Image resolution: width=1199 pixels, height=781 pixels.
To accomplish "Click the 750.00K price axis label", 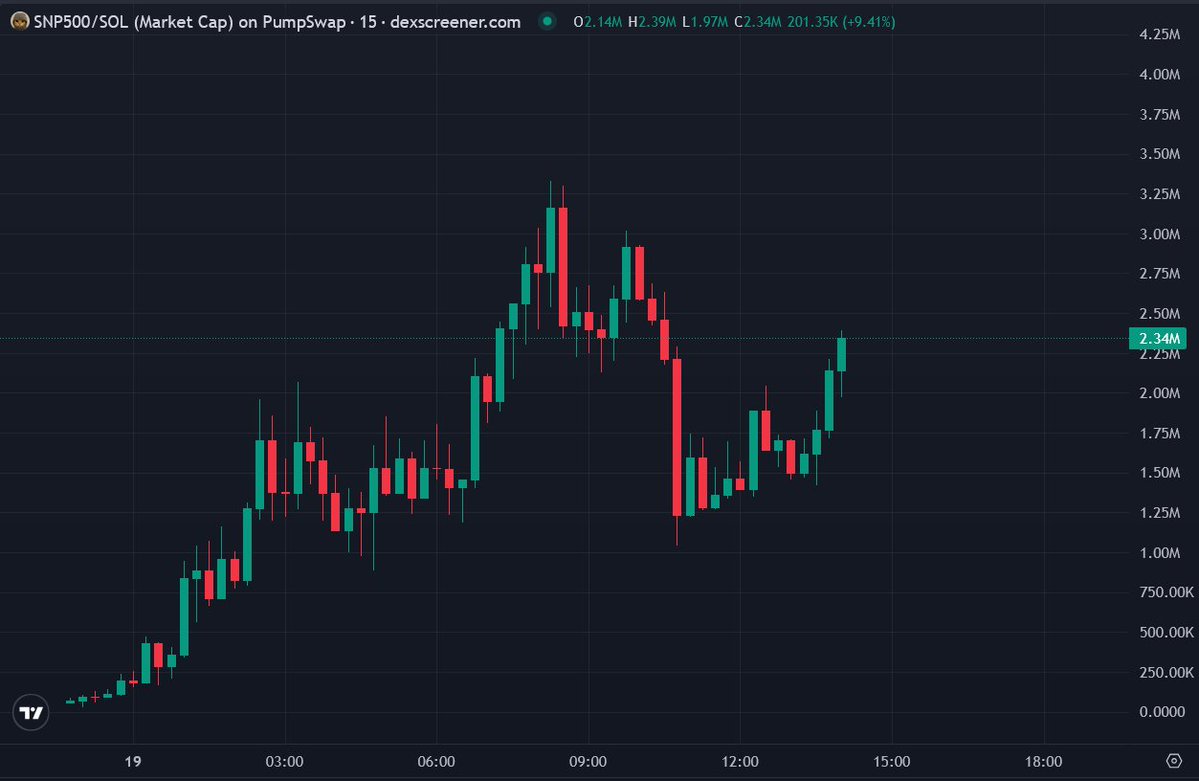I will coord(1166,592).
